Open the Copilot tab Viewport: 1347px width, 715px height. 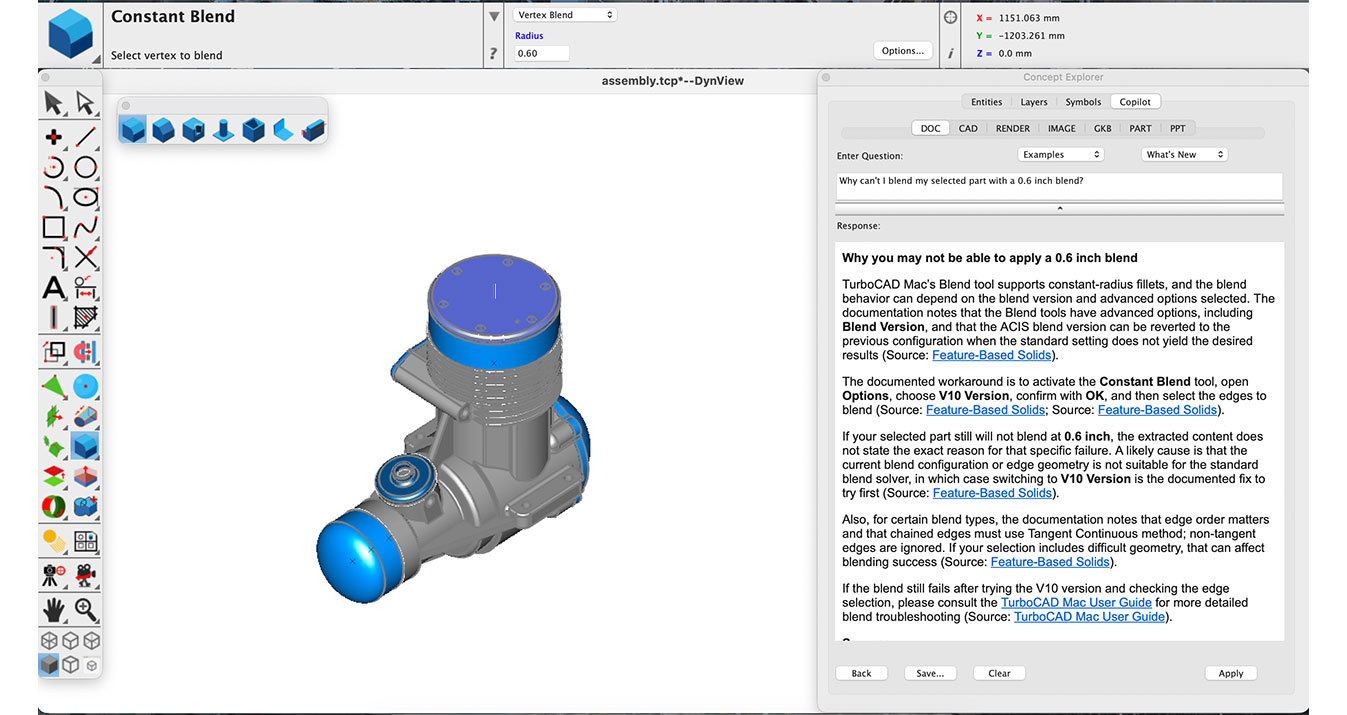[1135, 102]
